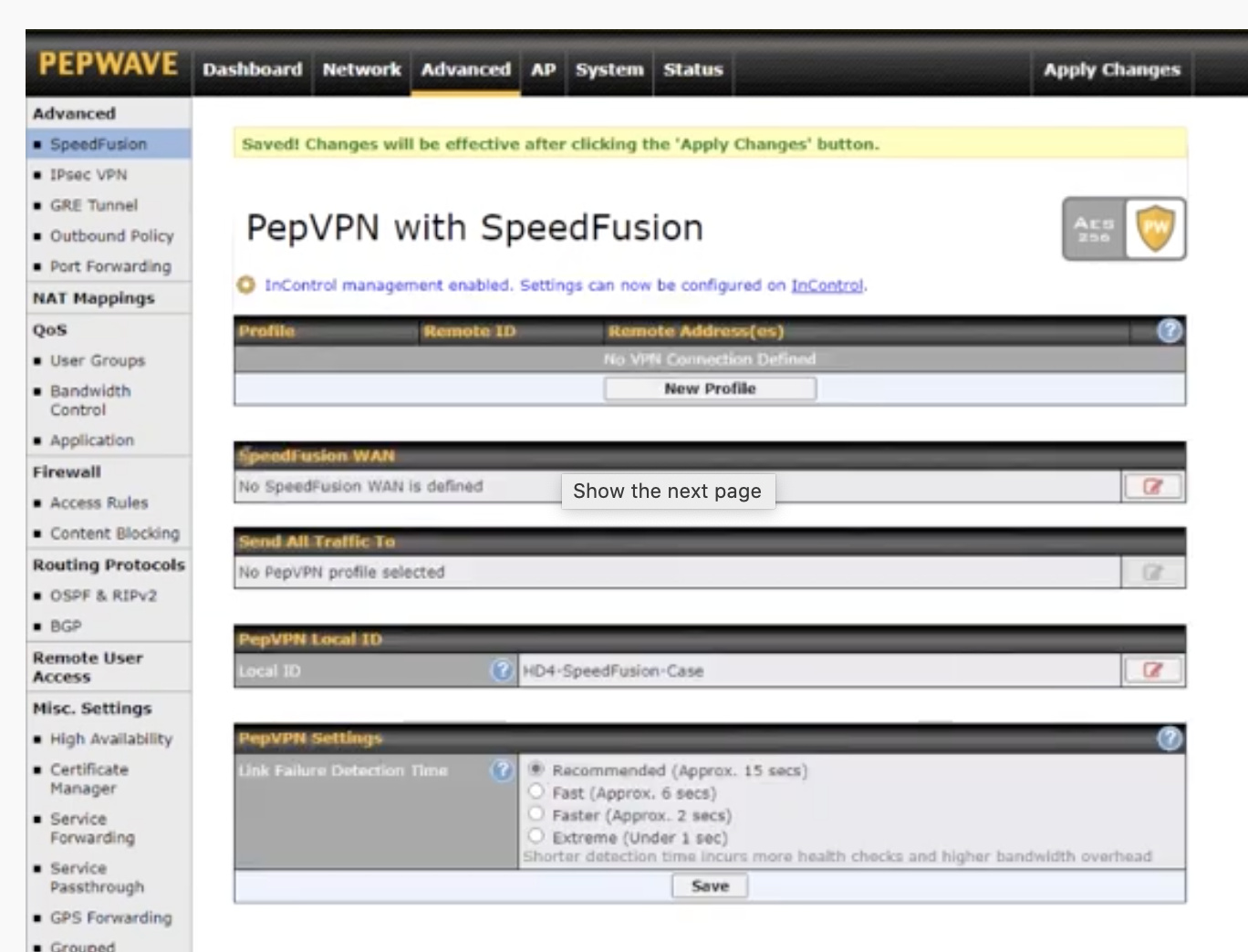This screenshot has height=952, width=1248.
Task: Save the PepVPN settings
Action: [710, 885]
